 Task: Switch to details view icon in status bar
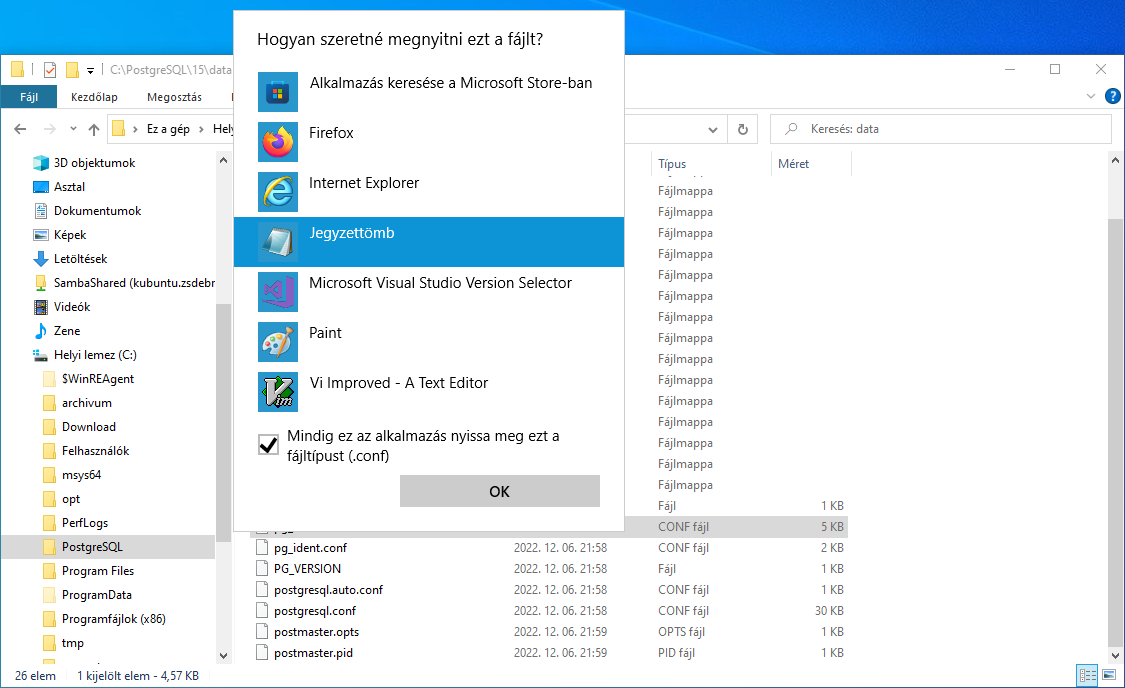[x=1088, y=675]
